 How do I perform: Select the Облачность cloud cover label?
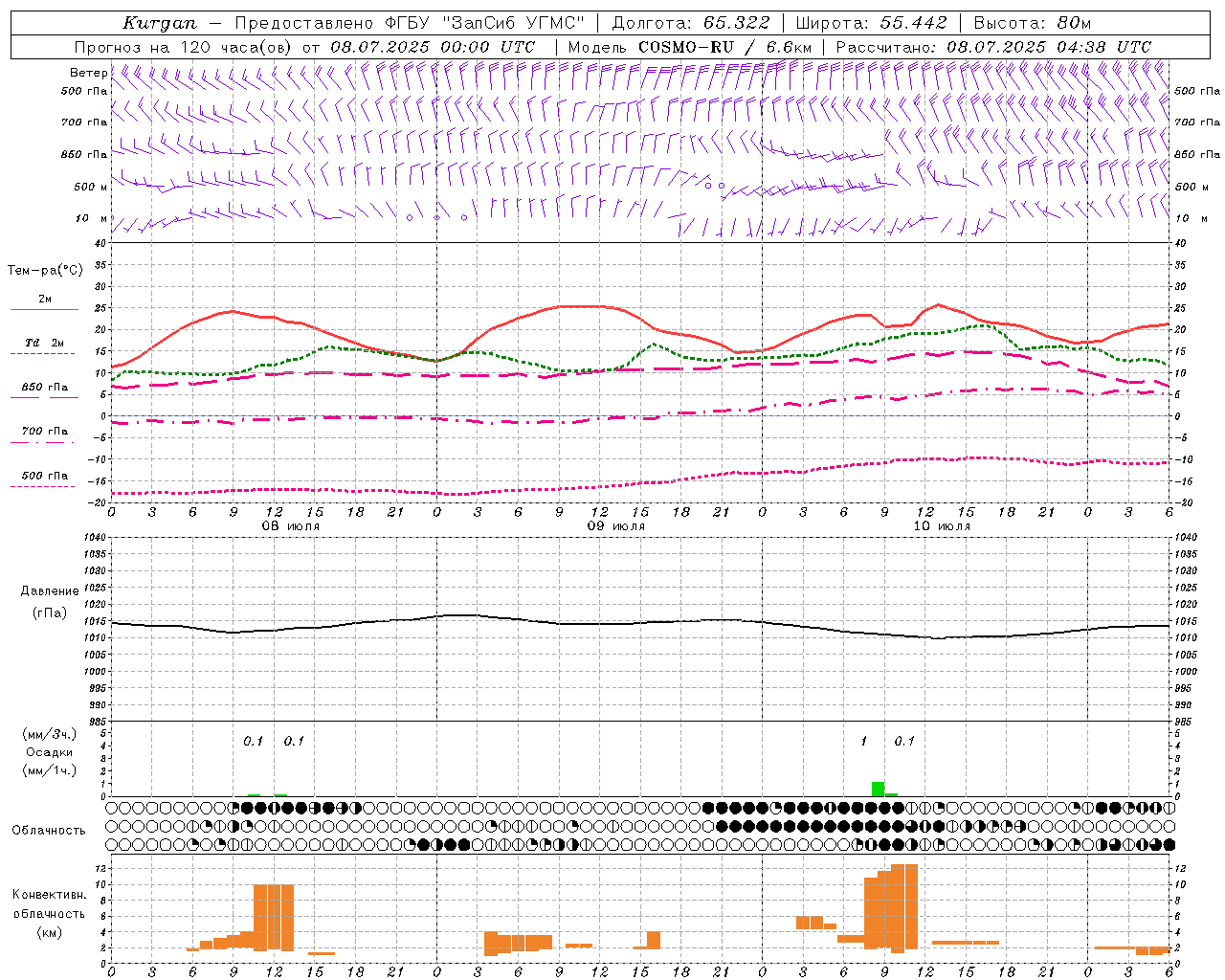[49, 831]
